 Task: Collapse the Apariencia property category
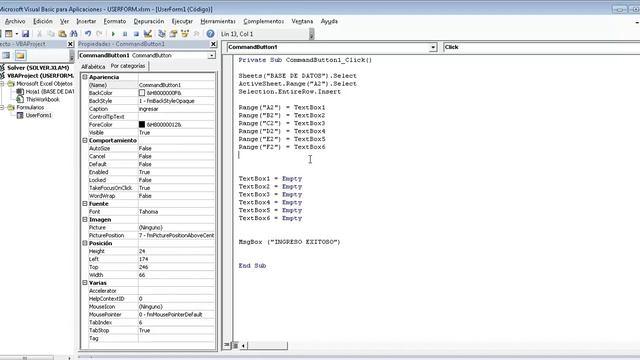click(x=85, y=77)
